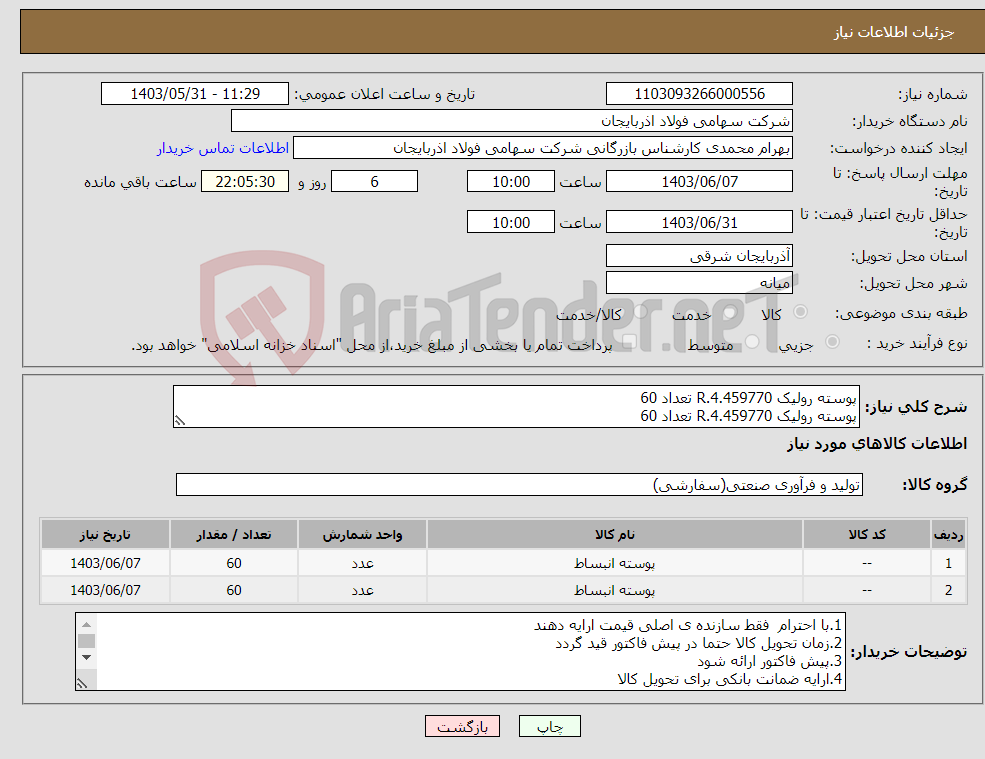Screen dimensions: 985x759
Task: Open the اطلاعات تماس خریدار link
Action: (x=223, y=148)
